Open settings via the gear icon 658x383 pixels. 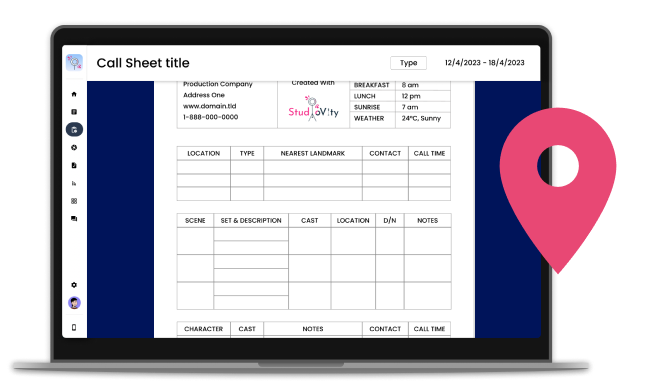click(x=74, y=285)
